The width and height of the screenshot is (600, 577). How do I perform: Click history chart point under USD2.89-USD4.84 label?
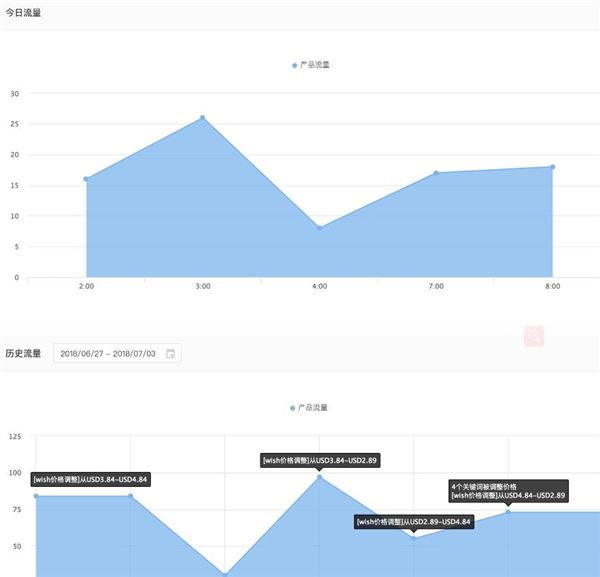[414, 538]
